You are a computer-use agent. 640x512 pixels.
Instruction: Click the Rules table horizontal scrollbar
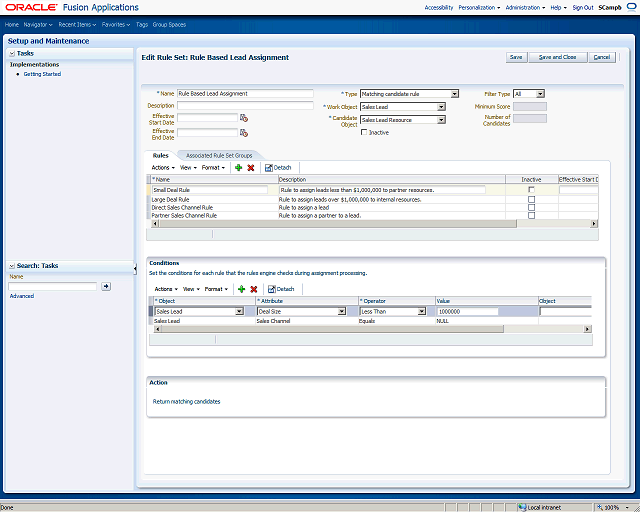[x=338, y=224]
